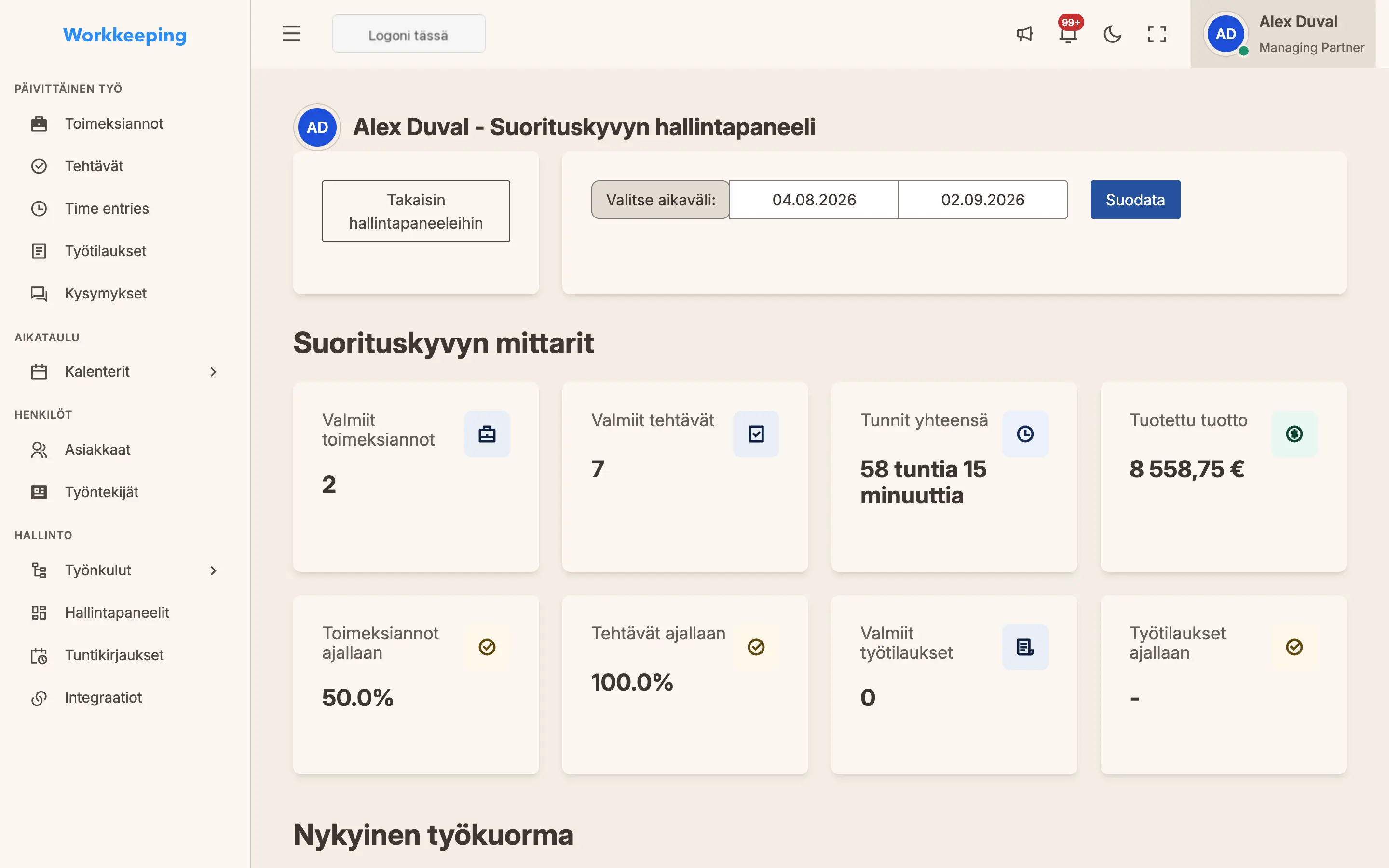
Task: Click the euro icon in Tuotettu tuotto card
Action: point(1294,434)
